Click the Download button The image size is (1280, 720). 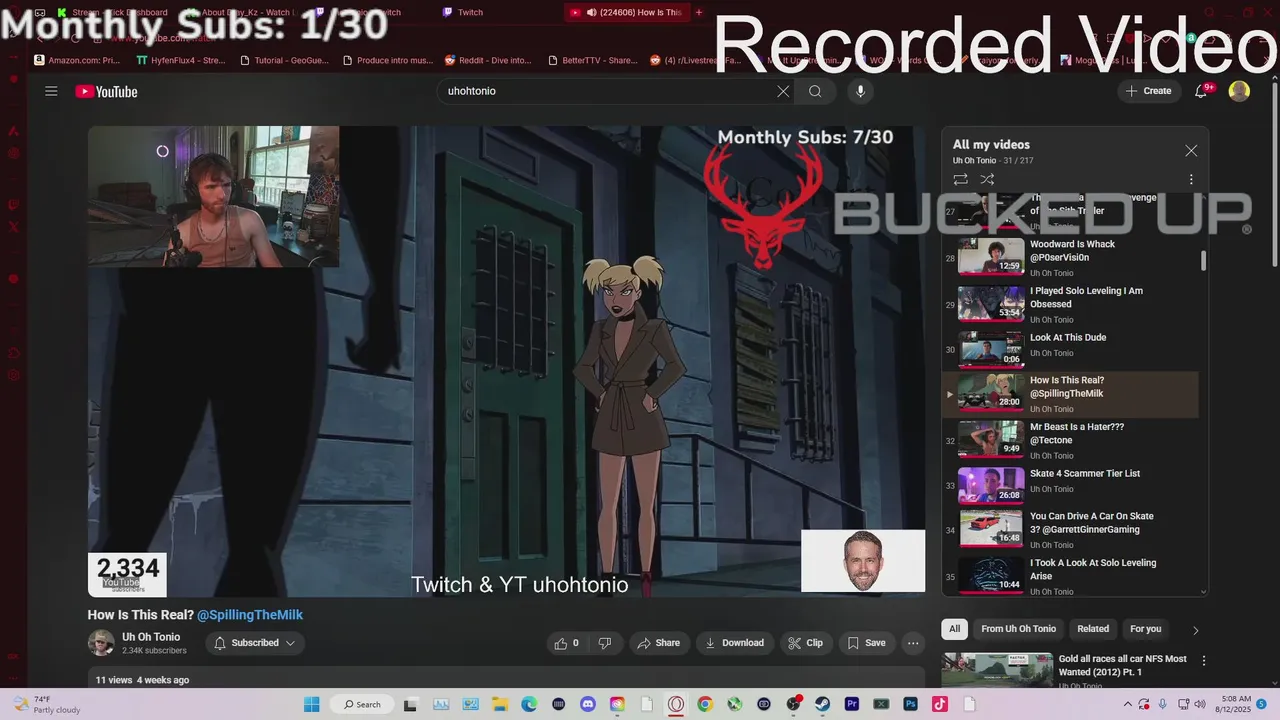pos(735,643)
